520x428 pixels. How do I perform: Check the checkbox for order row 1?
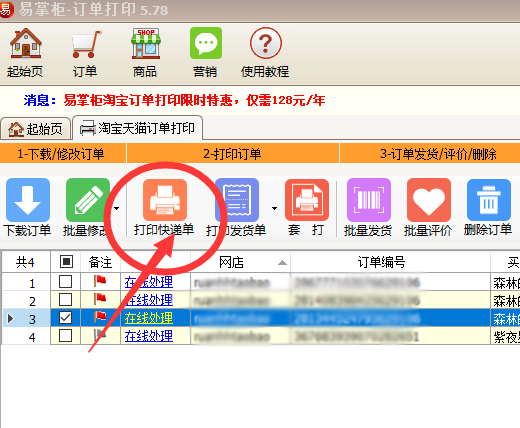click(65, 282)
